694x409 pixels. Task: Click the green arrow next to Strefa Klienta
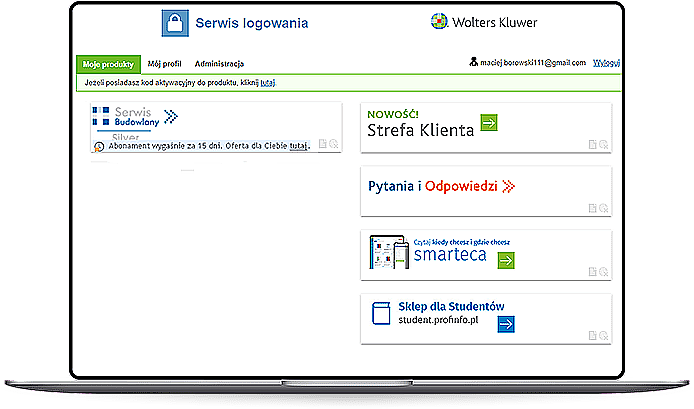tap(489, 123)
